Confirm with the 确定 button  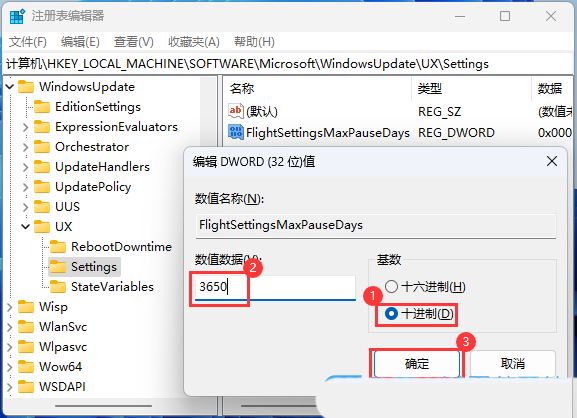pos(417,364)
